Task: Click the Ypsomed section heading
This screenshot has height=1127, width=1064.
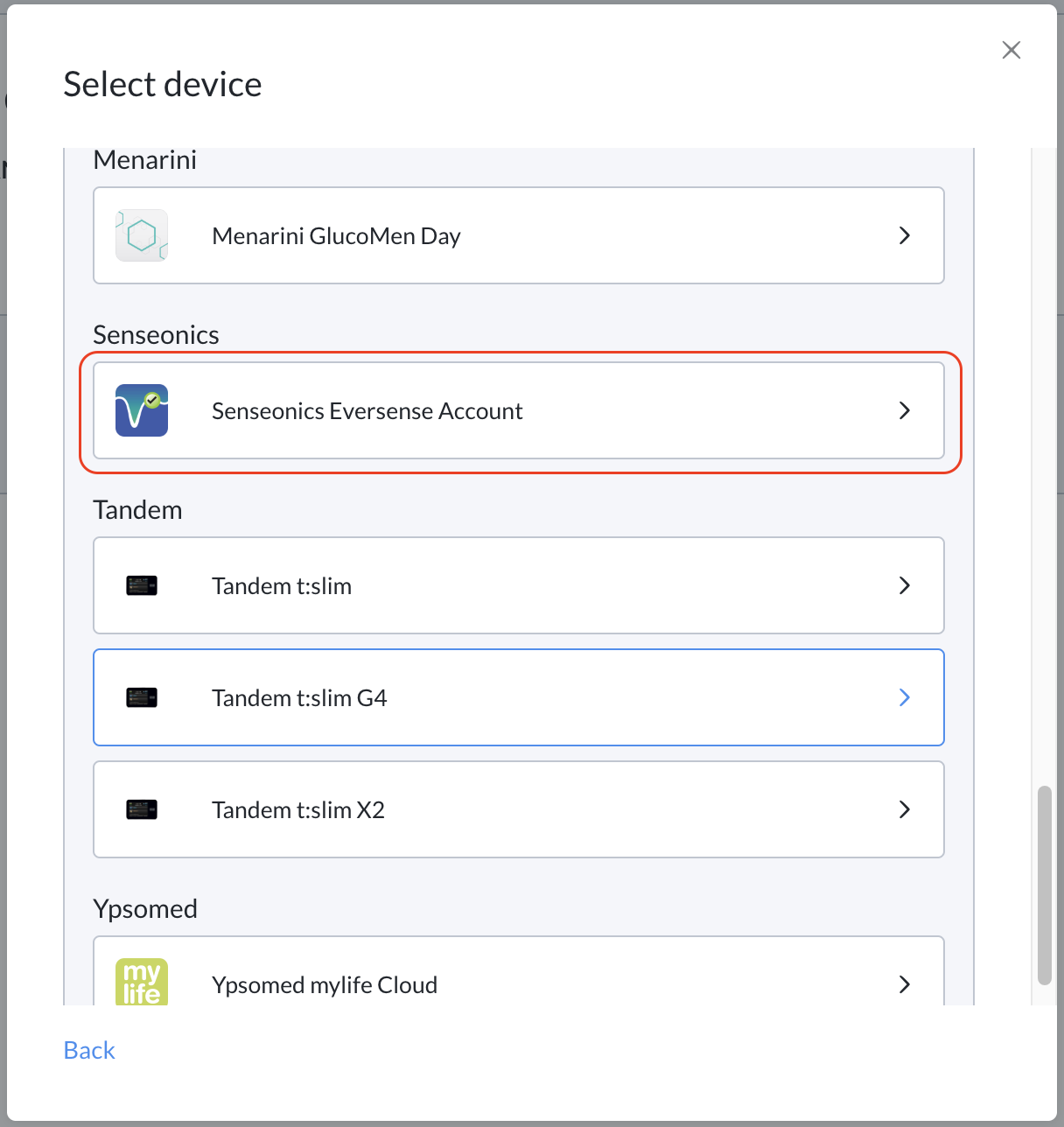Action: click(145, 908)
